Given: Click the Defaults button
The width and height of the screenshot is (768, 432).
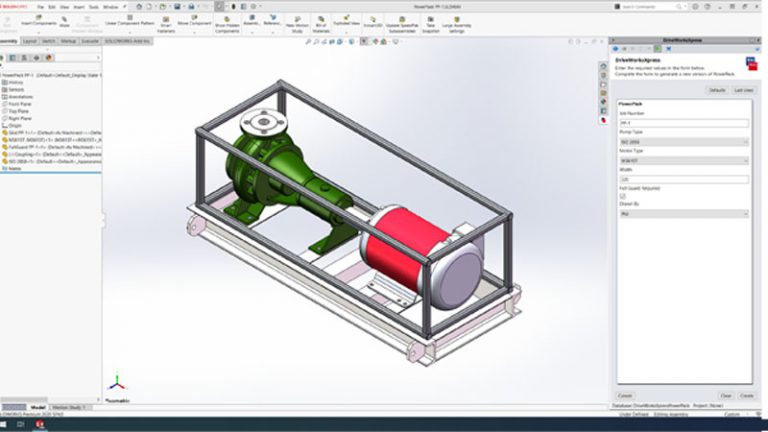Looking at the screenshot, I should pyautogui.click(x=717, y=91).
